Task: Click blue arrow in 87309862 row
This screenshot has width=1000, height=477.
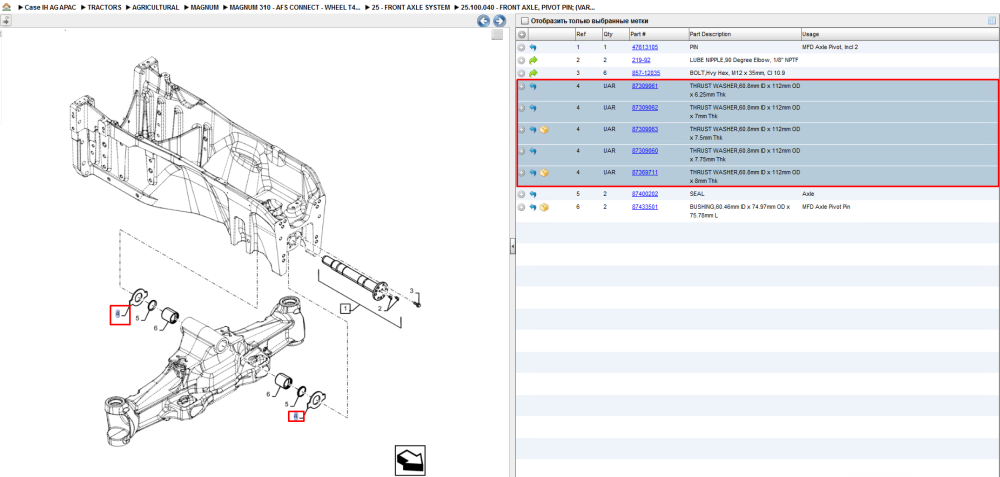Action: [533, 108]
